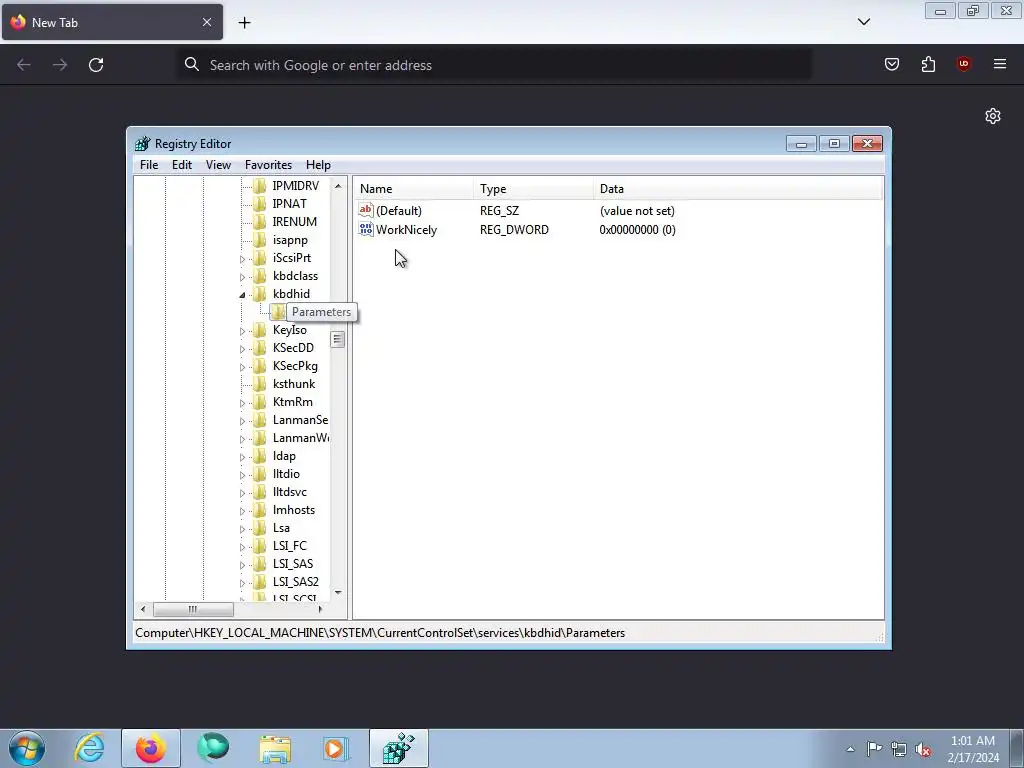Click the Registry Editor title bar icon
The image size is (1024, 768).
click(142, 144)
